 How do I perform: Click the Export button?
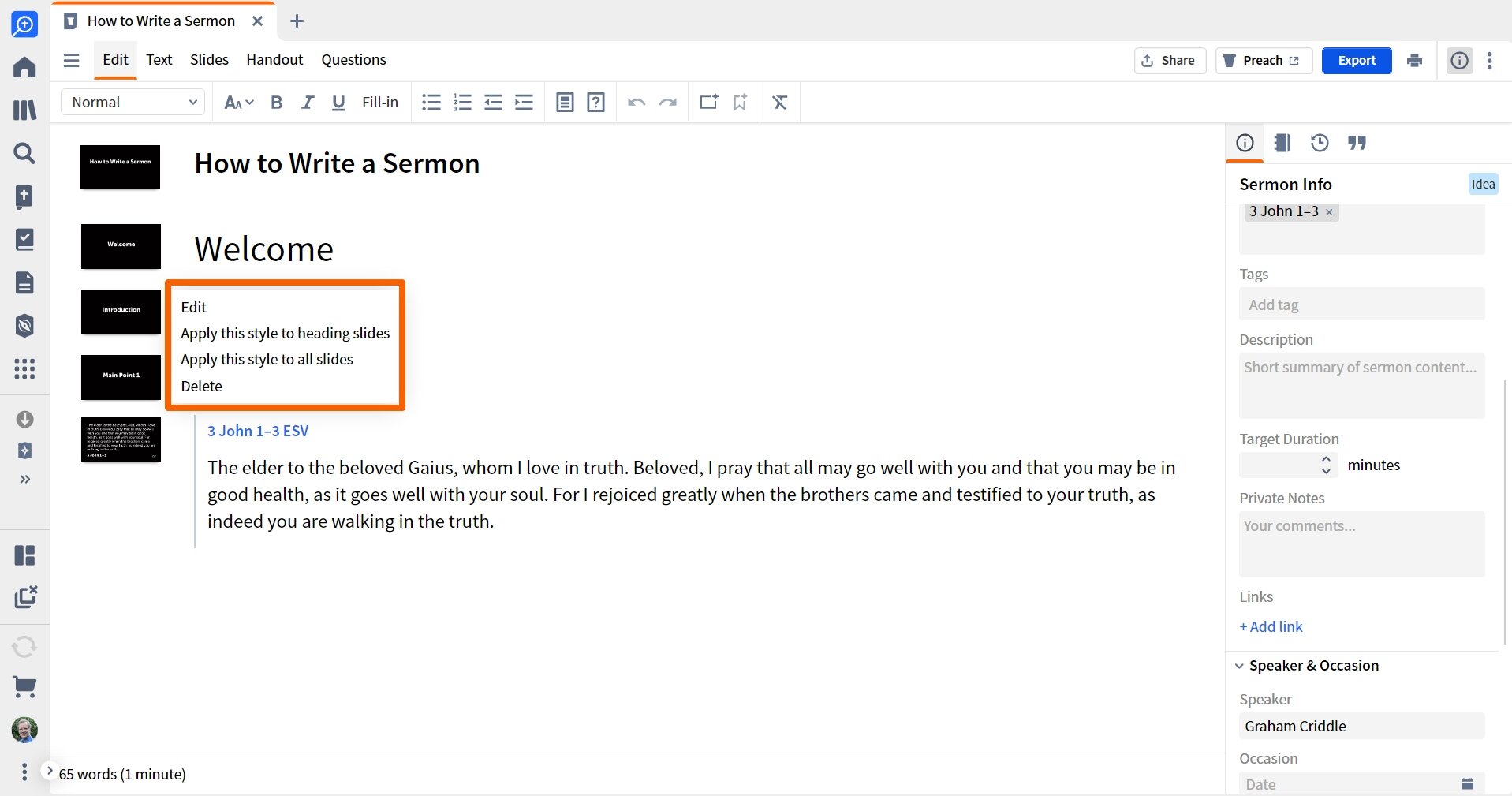[x=1357, y=61]
